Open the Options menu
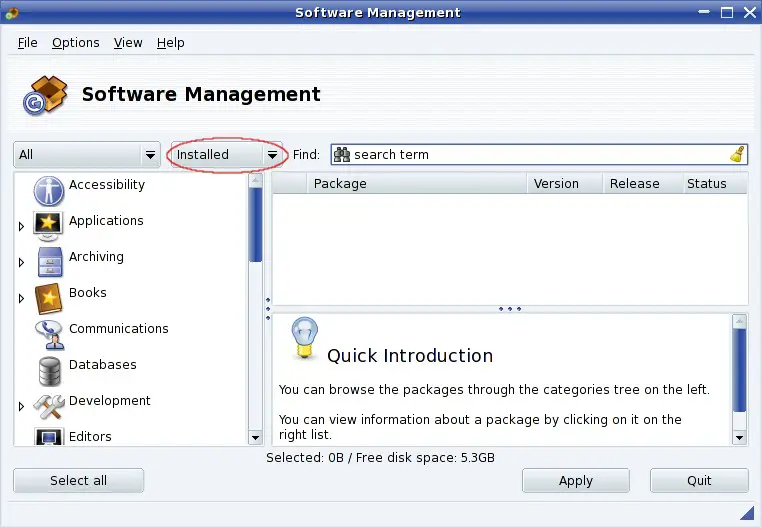This screenshot has width=762, height=528. (x=75, y=43)
